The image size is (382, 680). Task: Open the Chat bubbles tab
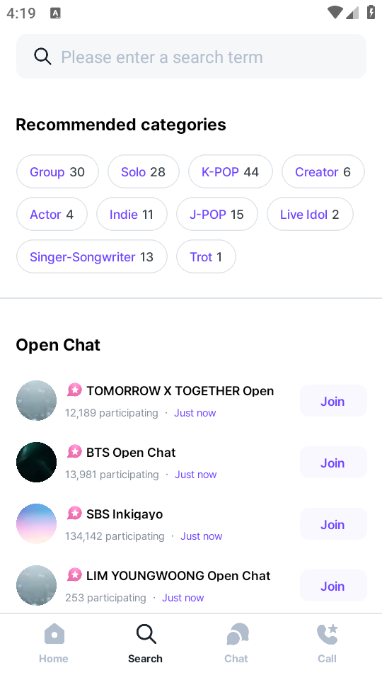tap(237, 634)
